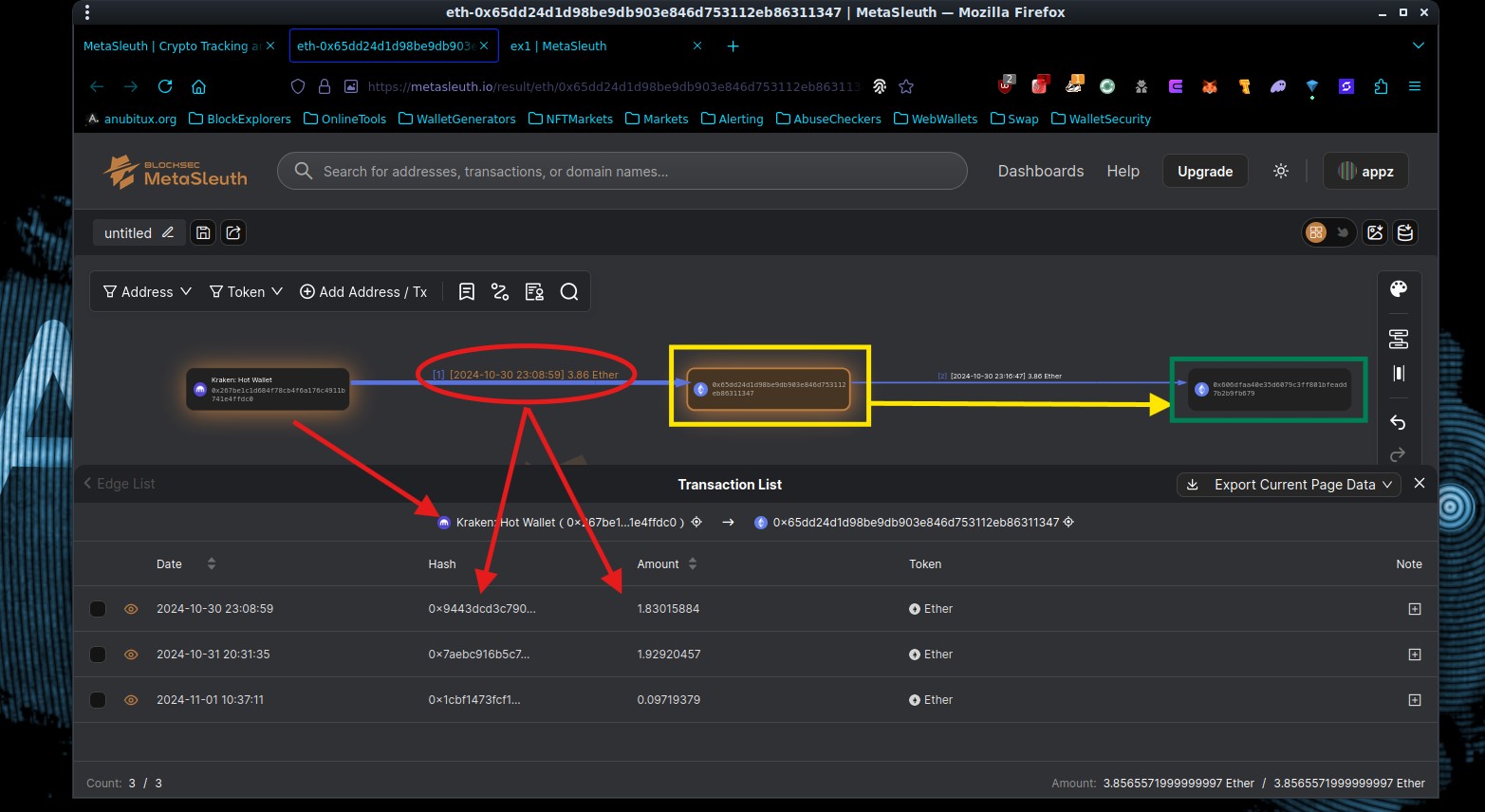Click the database stack icon top right
The image size is (1485, 812).
pyautogui.click(x=1405, y=232)
